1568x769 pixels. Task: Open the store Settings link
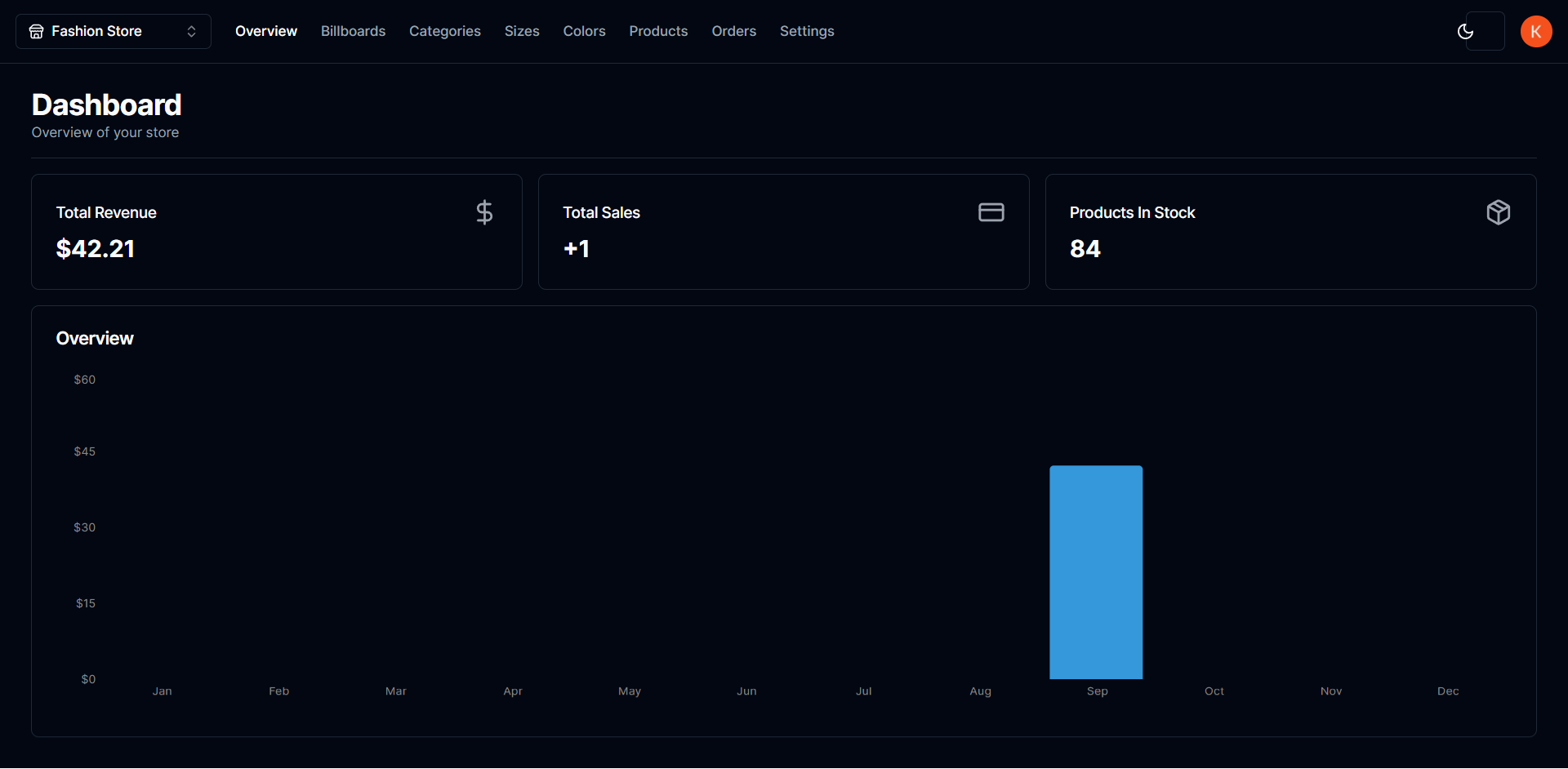click(807, 31)
